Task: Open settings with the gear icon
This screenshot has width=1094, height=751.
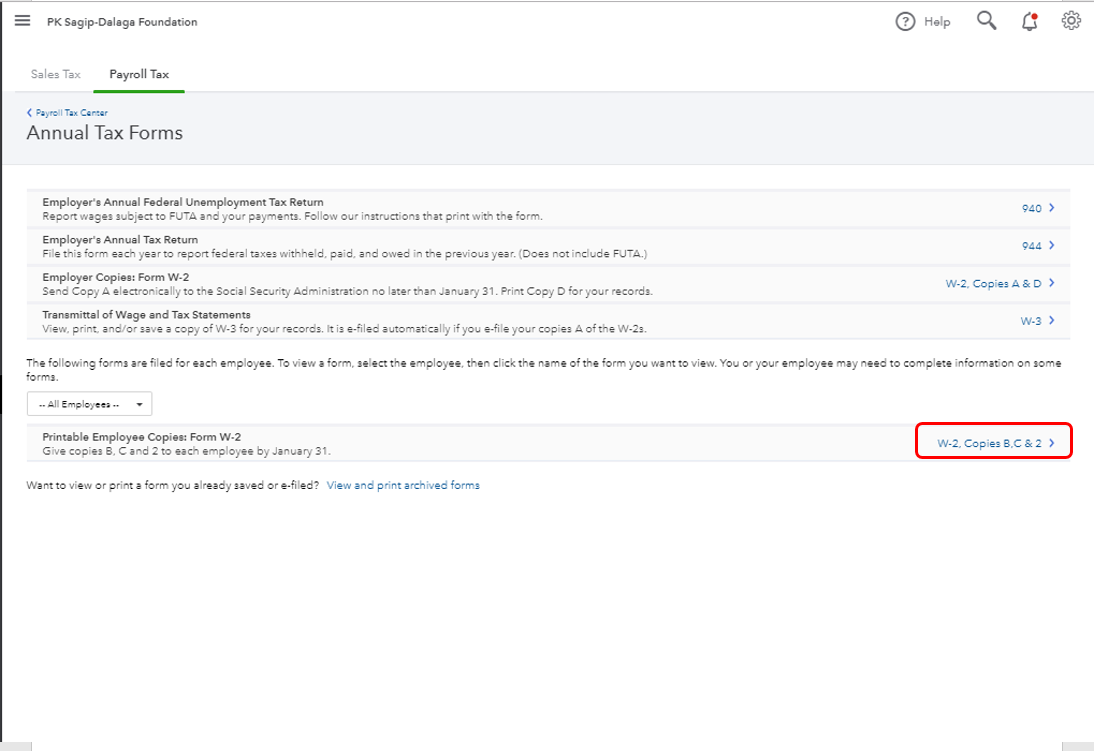Action: (1071, 20)
